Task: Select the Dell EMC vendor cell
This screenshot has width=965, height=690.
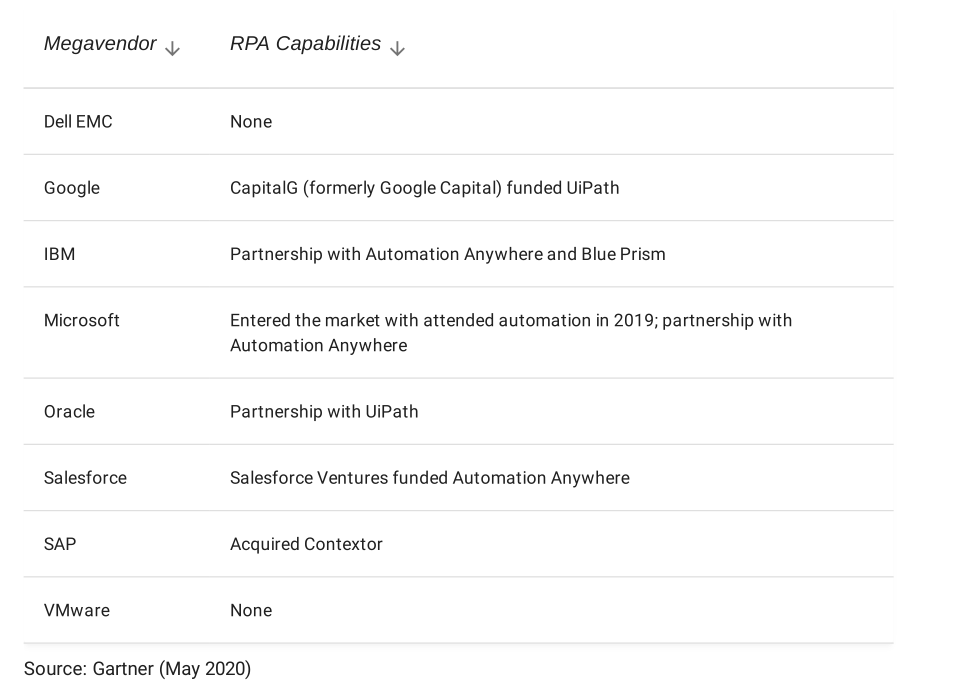Action: [x=78, y=122]
